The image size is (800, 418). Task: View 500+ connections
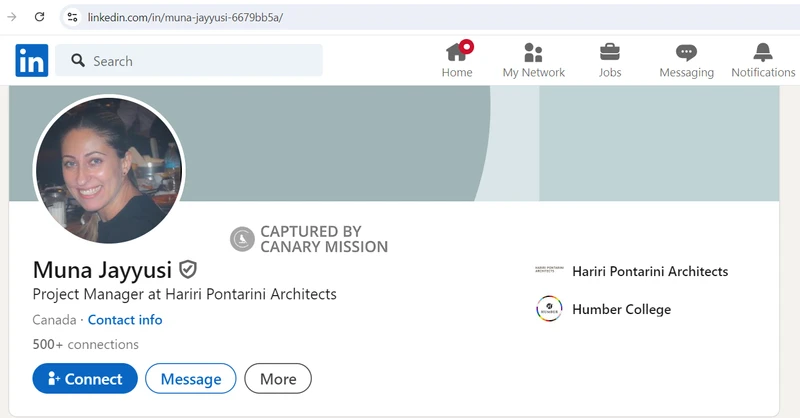pyautogui.click(x=86, y=345)
